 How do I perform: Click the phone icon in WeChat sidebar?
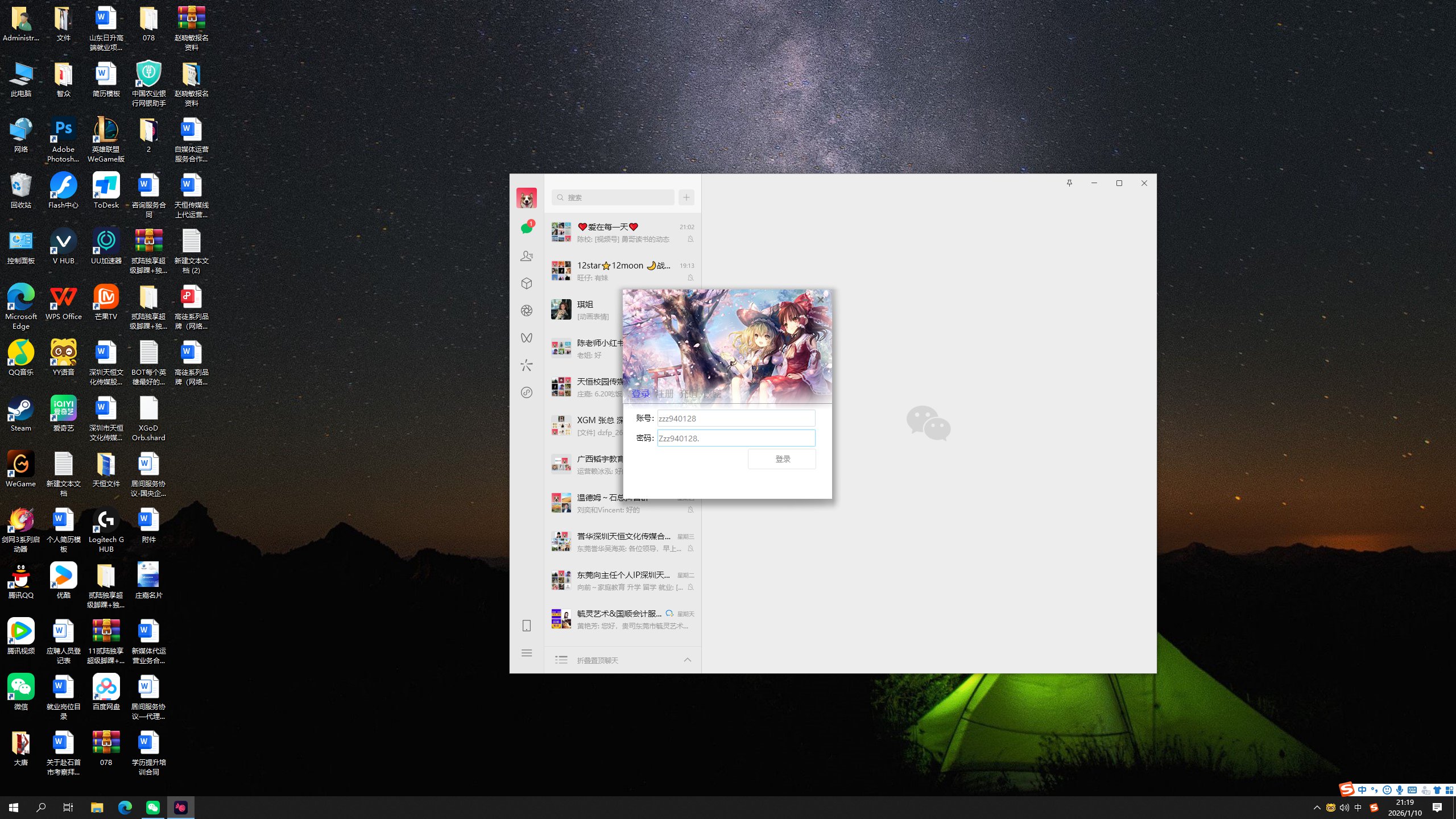[x=527, y=626]
